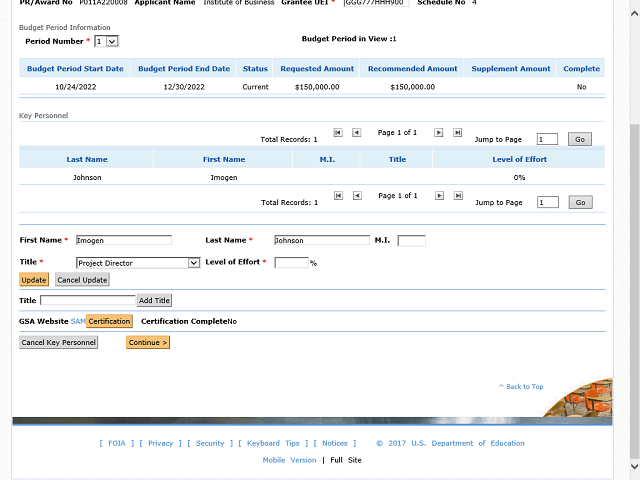Click the lower Jump to Page field
The height and width of the screenshot is (480, 640).
point(548,202)
